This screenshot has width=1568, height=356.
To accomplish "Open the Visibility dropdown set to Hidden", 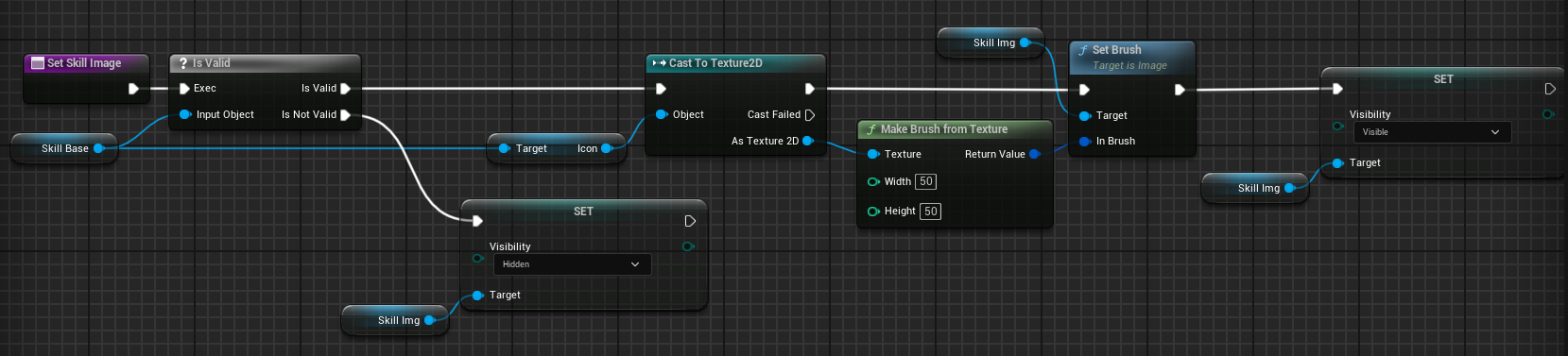I will (572, 264).
